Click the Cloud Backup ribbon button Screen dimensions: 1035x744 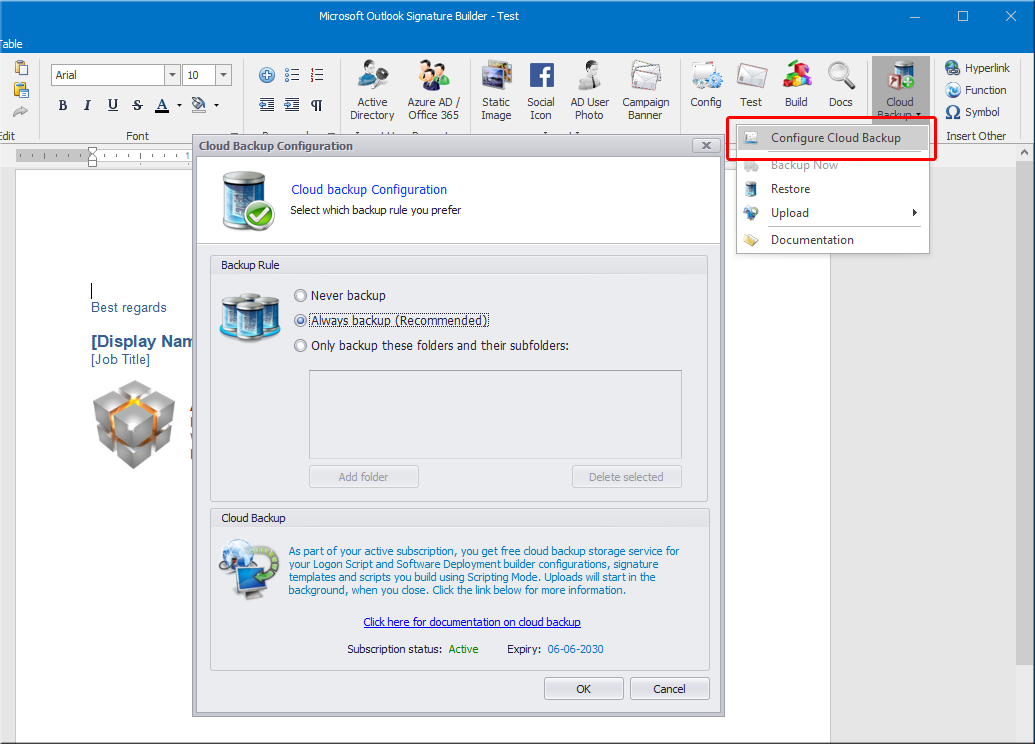(x=900, y=88)
